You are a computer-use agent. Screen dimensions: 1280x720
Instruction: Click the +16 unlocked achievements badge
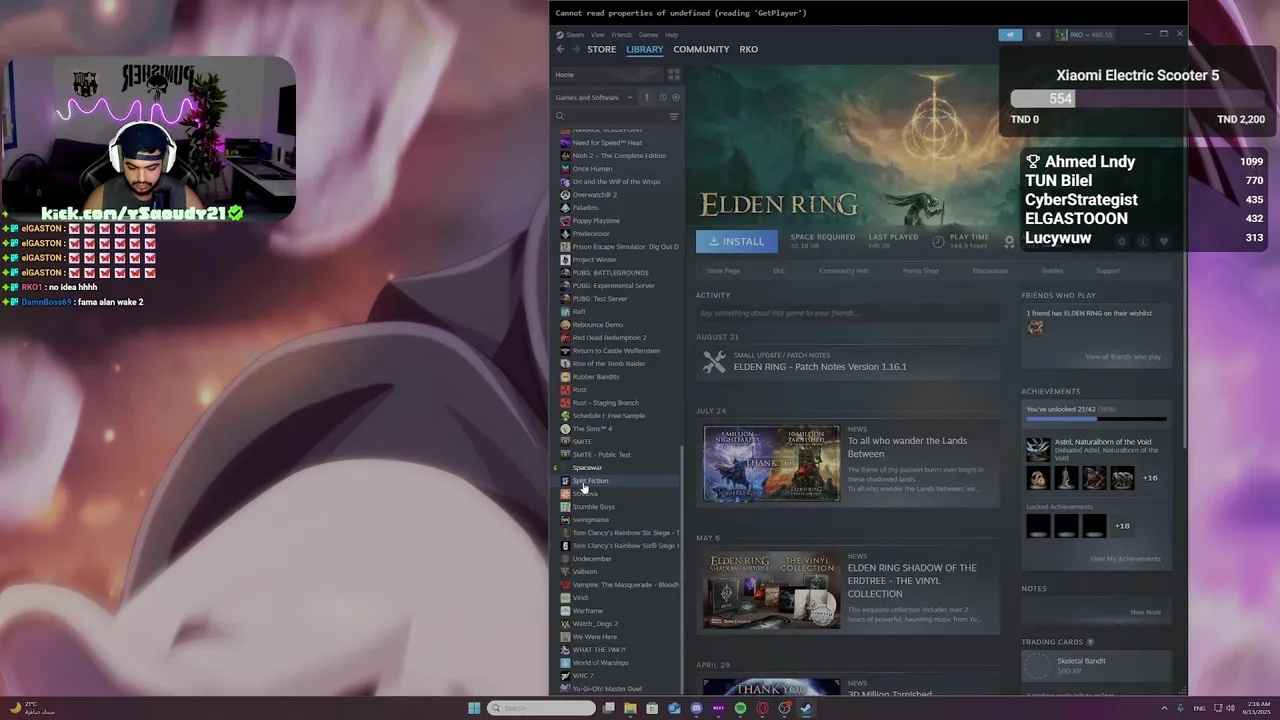point(1150,478)
